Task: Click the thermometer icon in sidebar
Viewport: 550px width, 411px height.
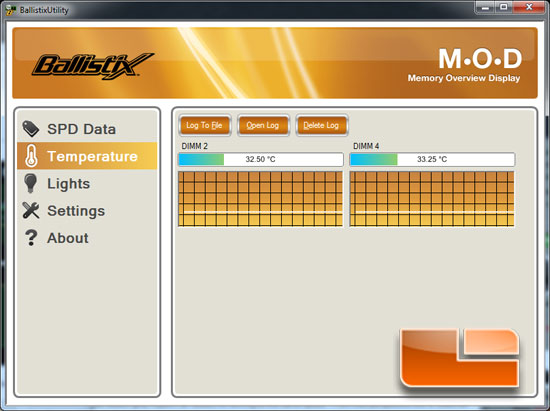Action: (x=31, y=156)
